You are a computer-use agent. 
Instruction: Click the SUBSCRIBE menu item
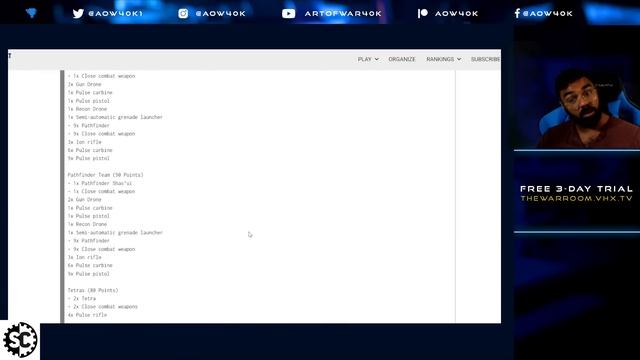[485, 59]
